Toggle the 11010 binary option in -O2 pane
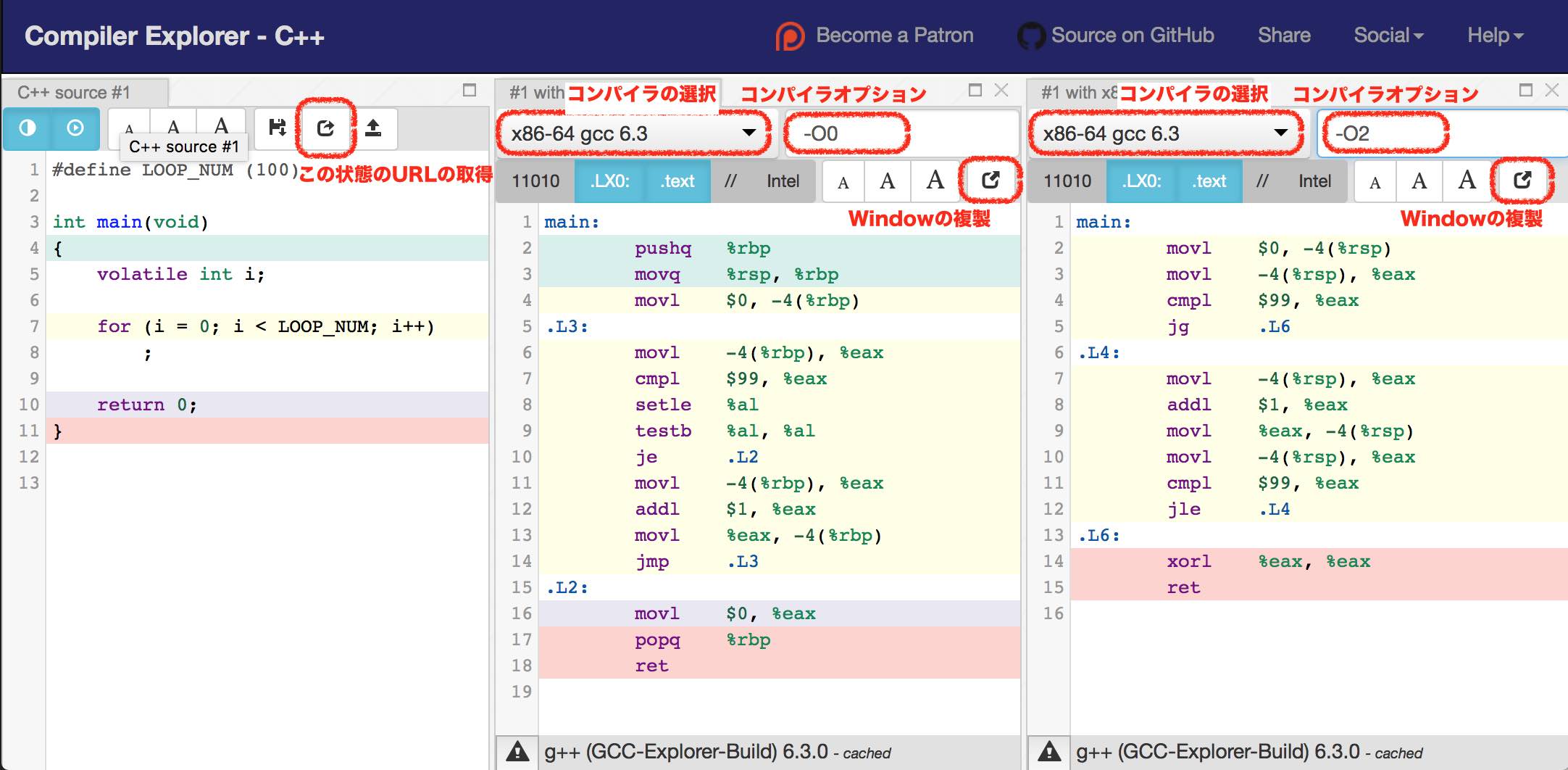 tap(1068, 181)
